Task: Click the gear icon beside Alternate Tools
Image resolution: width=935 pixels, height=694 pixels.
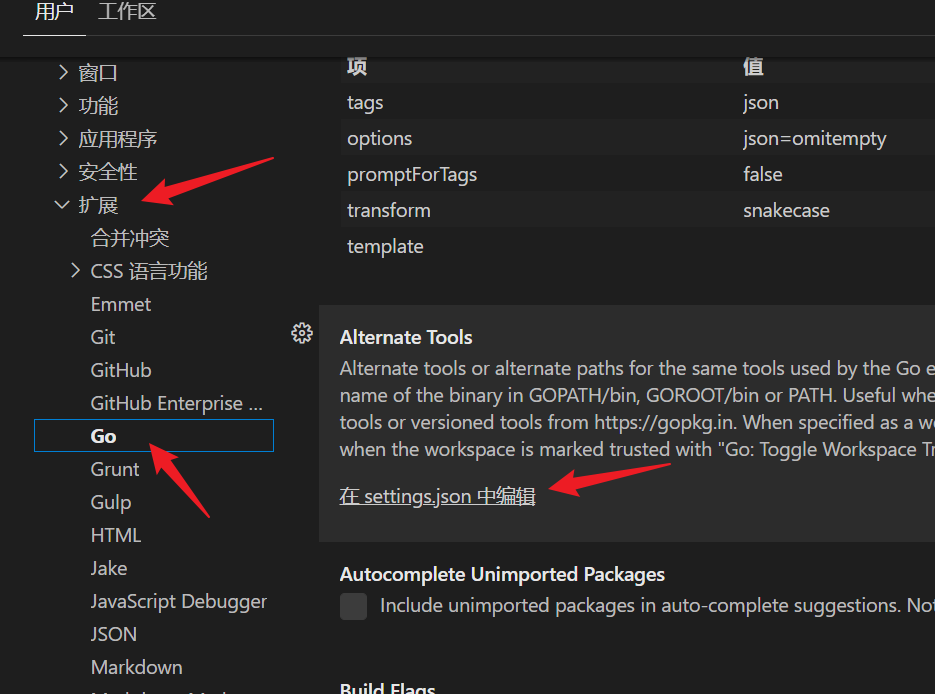Action: point(302,334)
